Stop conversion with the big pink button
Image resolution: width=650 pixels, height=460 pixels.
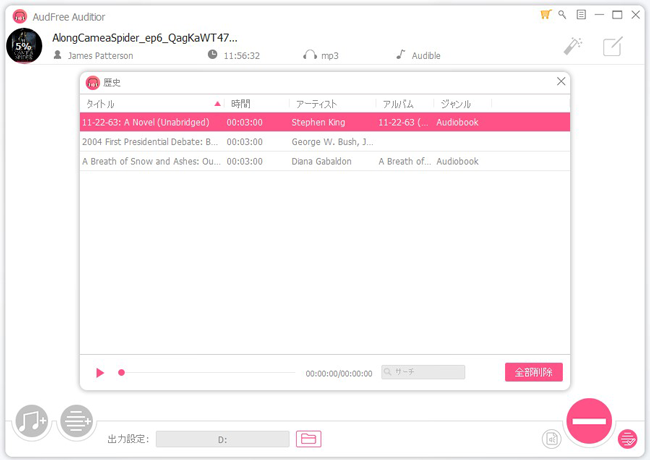589,421
